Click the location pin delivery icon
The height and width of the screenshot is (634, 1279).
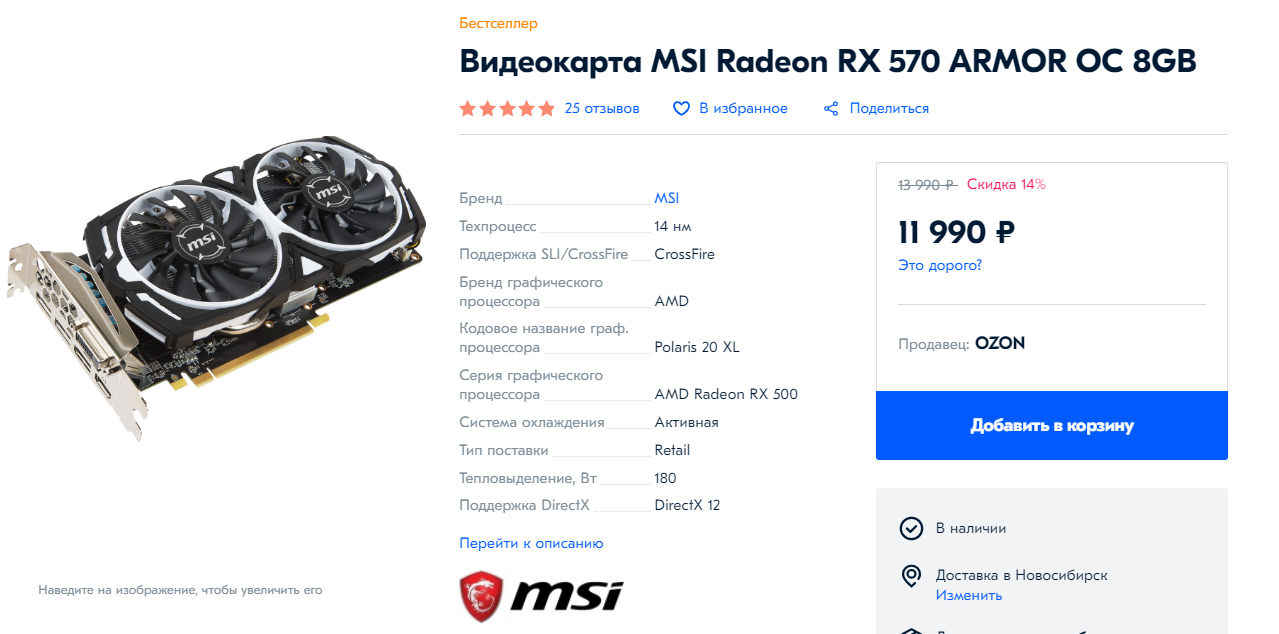coord(910,576)
